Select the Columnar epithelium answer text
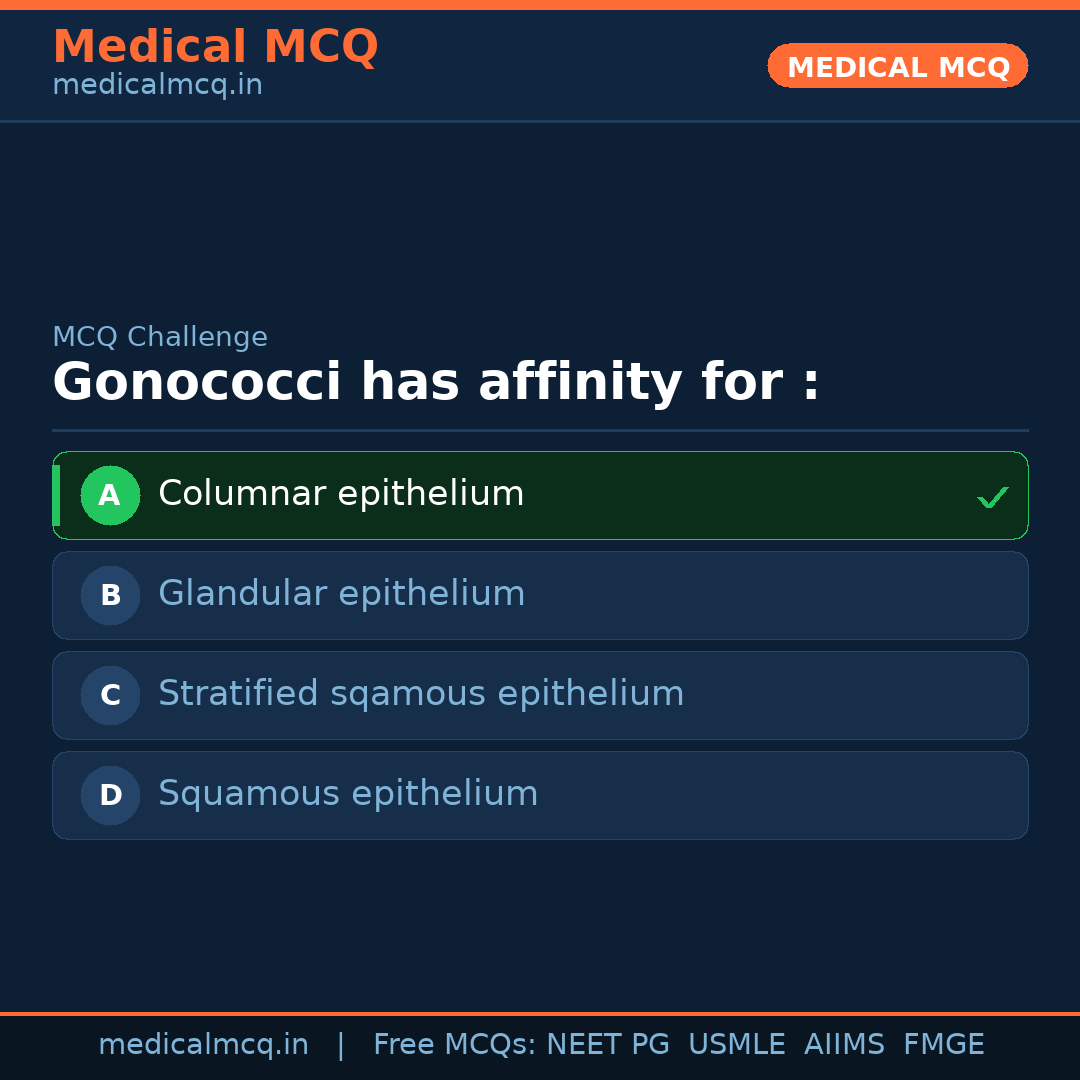Image resolution: width=1080 pixels, height=1080 pixels. [x=341, y=494]
